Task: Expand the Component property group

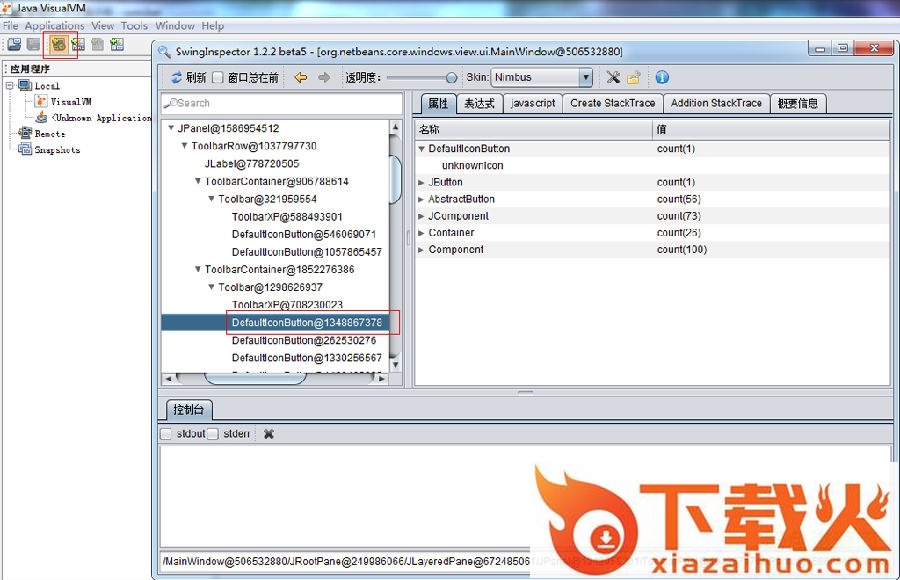Action: coord(421,250)
